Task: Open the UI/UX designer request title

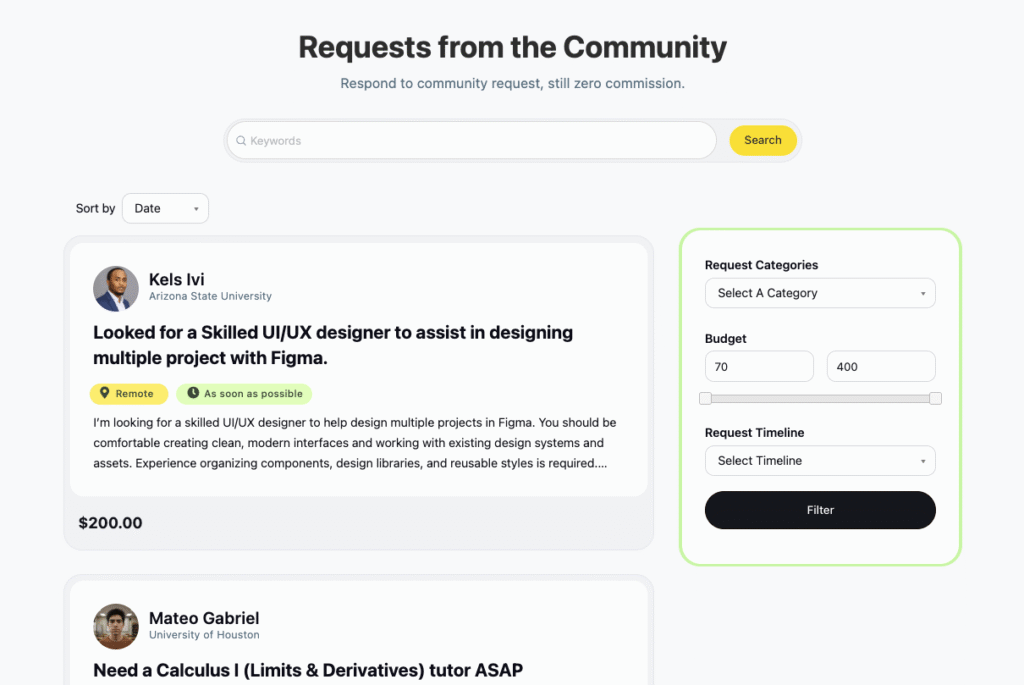Action: tap(333, 345)
